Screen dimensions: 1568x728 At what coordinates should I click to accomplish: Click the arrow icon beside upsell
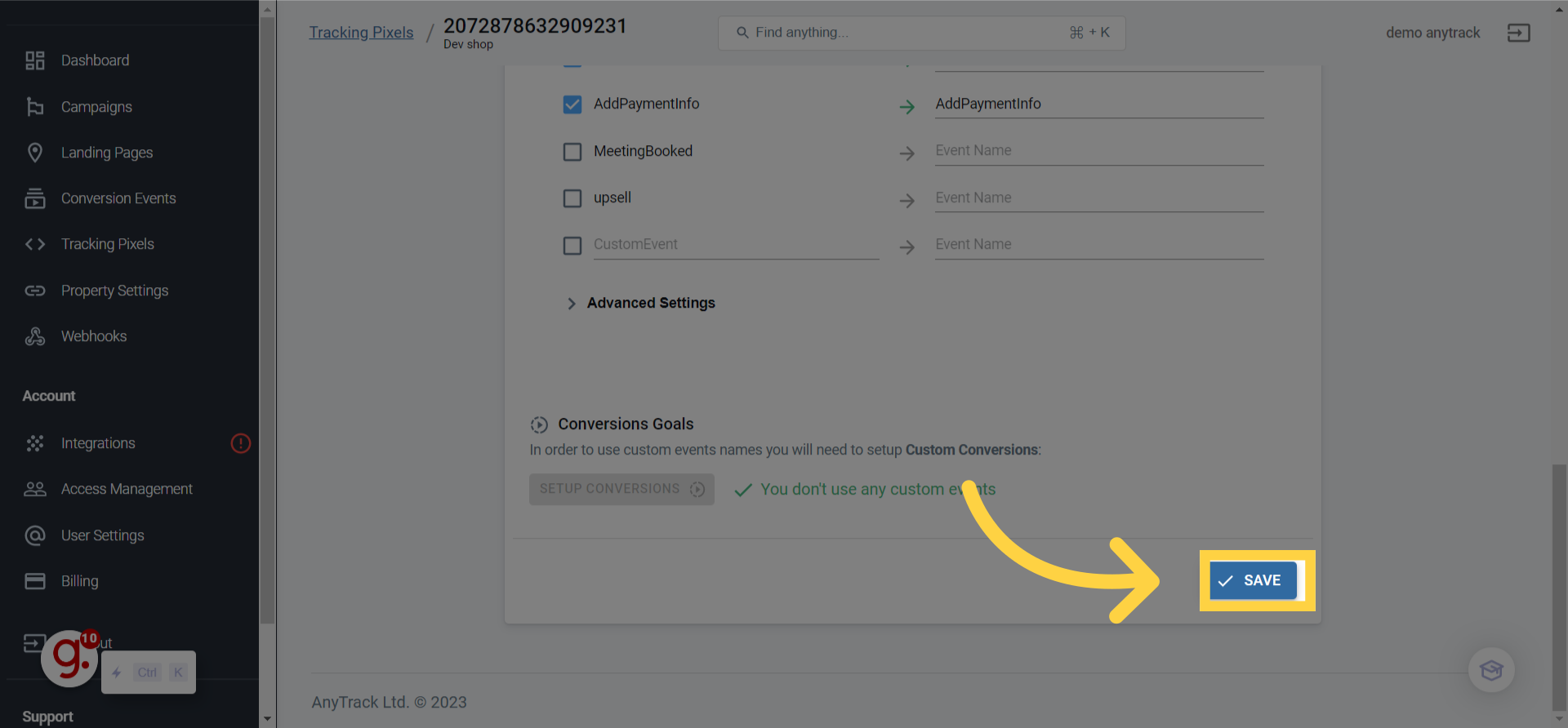[906, 201]
